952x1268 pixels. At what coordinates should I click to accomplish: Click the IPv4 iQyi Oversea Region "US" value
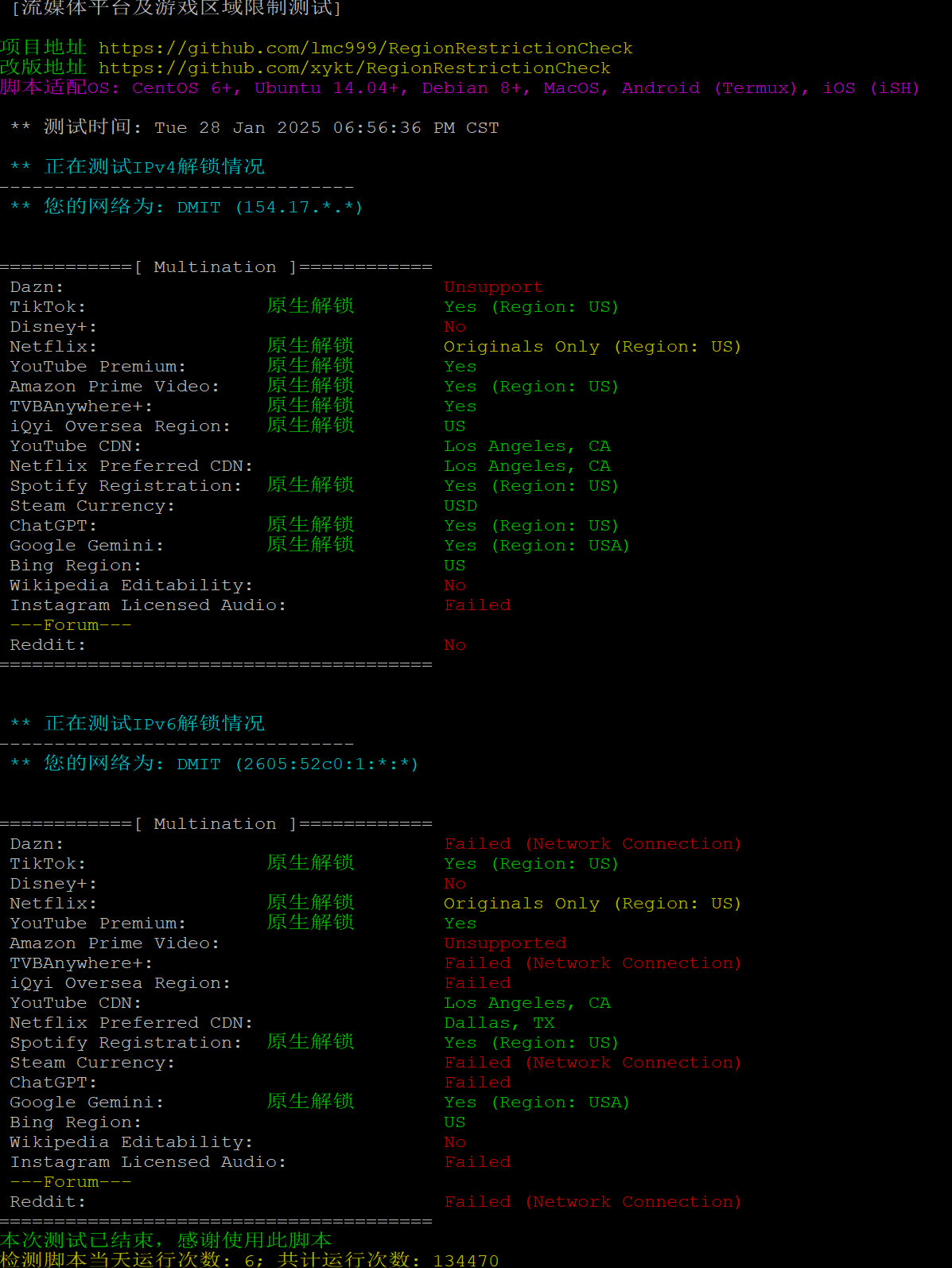click(x=455, y=426)
